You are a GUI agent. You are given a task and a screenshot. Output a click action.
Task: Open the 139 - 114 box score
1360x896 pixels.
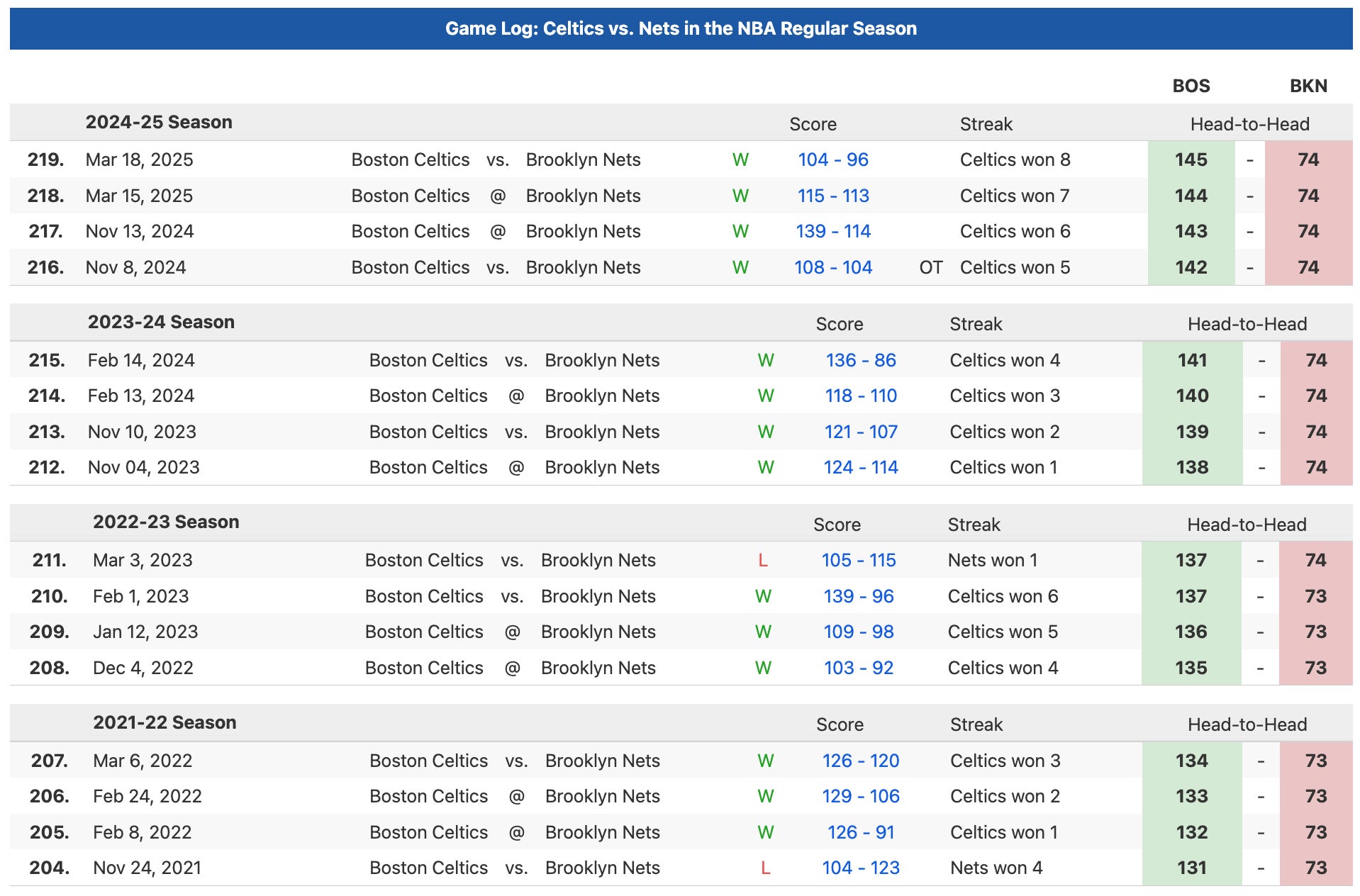[832, 232]
